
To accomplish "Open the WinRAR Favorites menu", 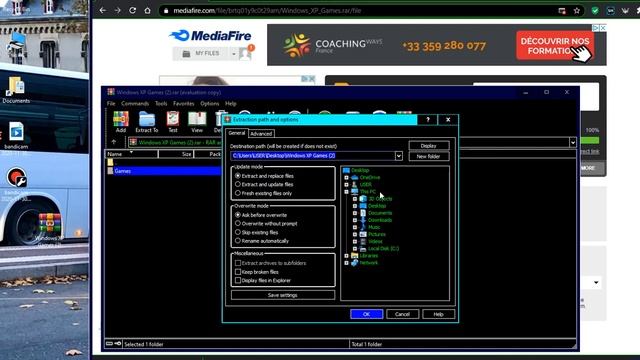I will click(x=183, y=104).
